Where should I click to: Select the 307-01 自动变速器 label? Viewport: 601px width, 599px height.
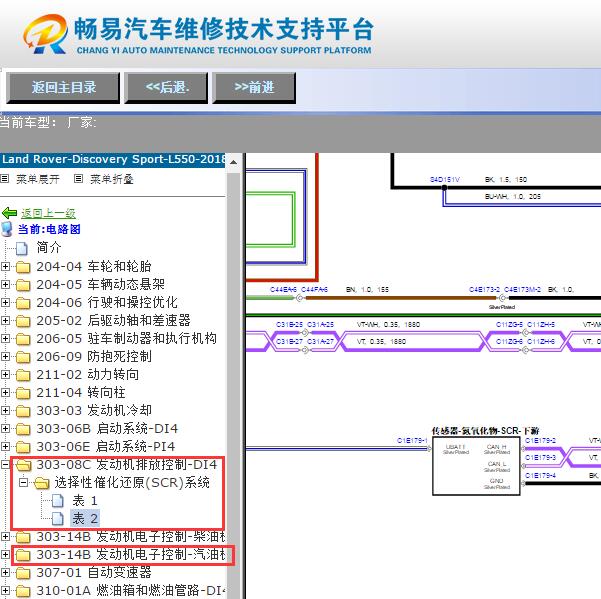[94, 573]
